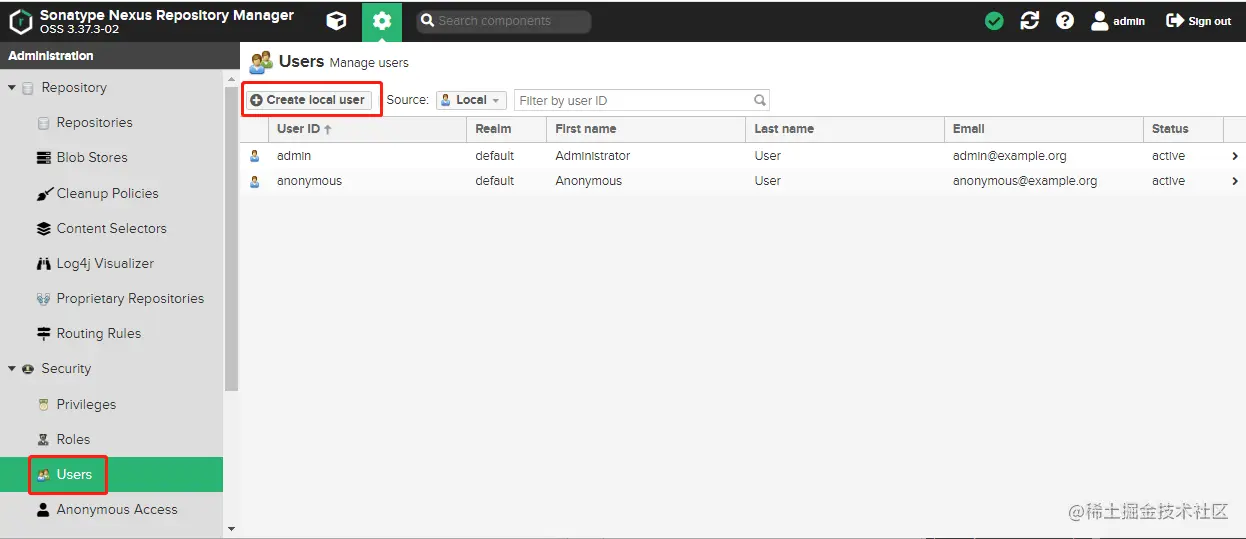Click the Sonatype Nexus hexagon logo

[x=20, y=21]
